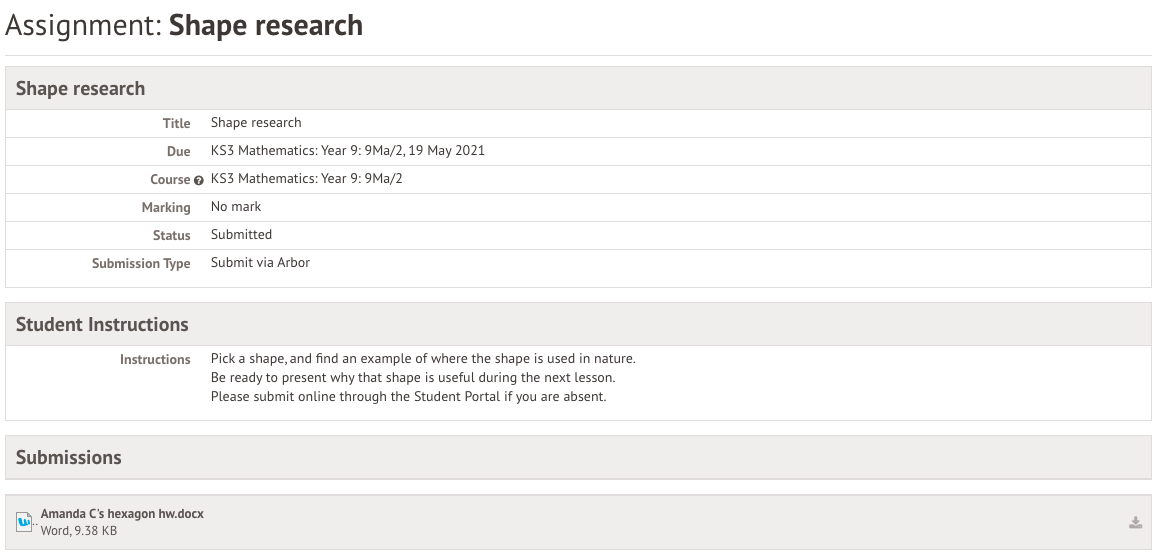Open "Amanda C's hexagon hw.docx" file name
The image size is (1160, 559).
click(122, 513)
